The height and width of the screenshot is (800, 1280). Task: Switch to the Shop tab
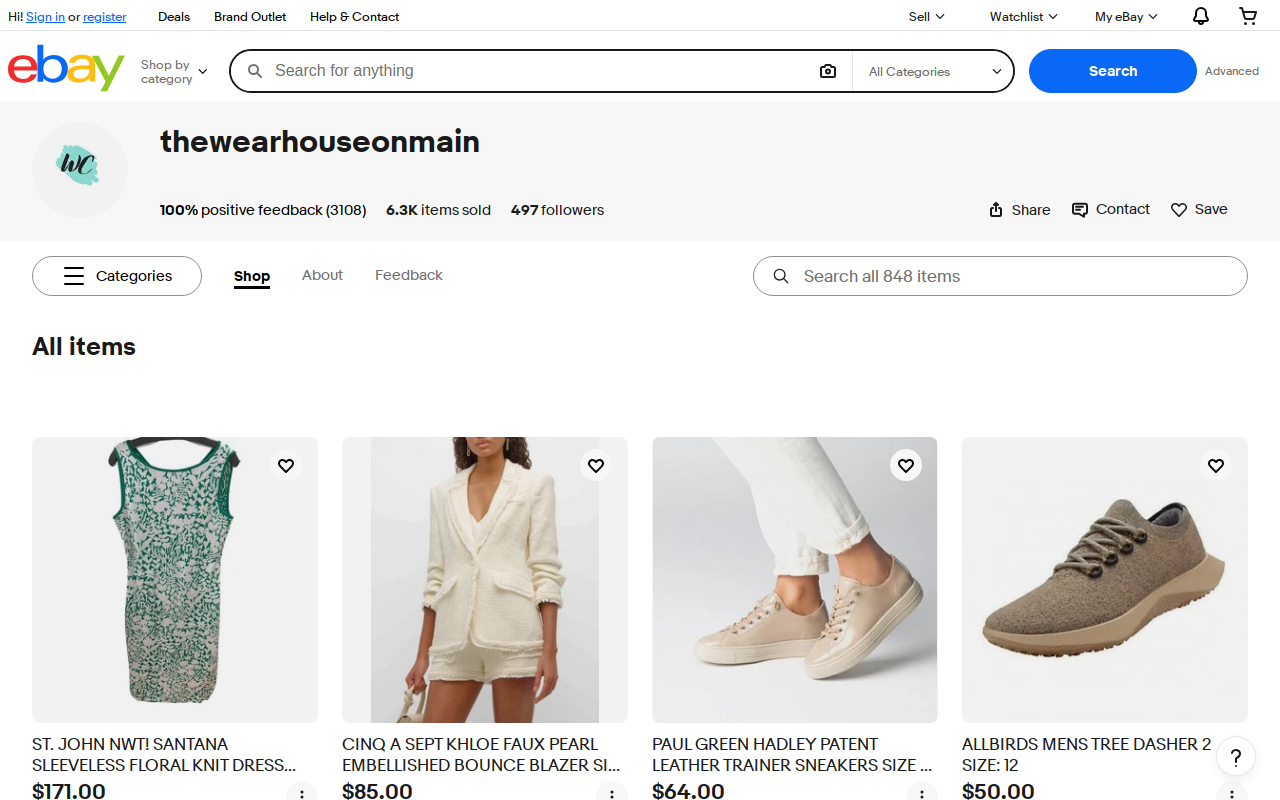click(252, 276)
